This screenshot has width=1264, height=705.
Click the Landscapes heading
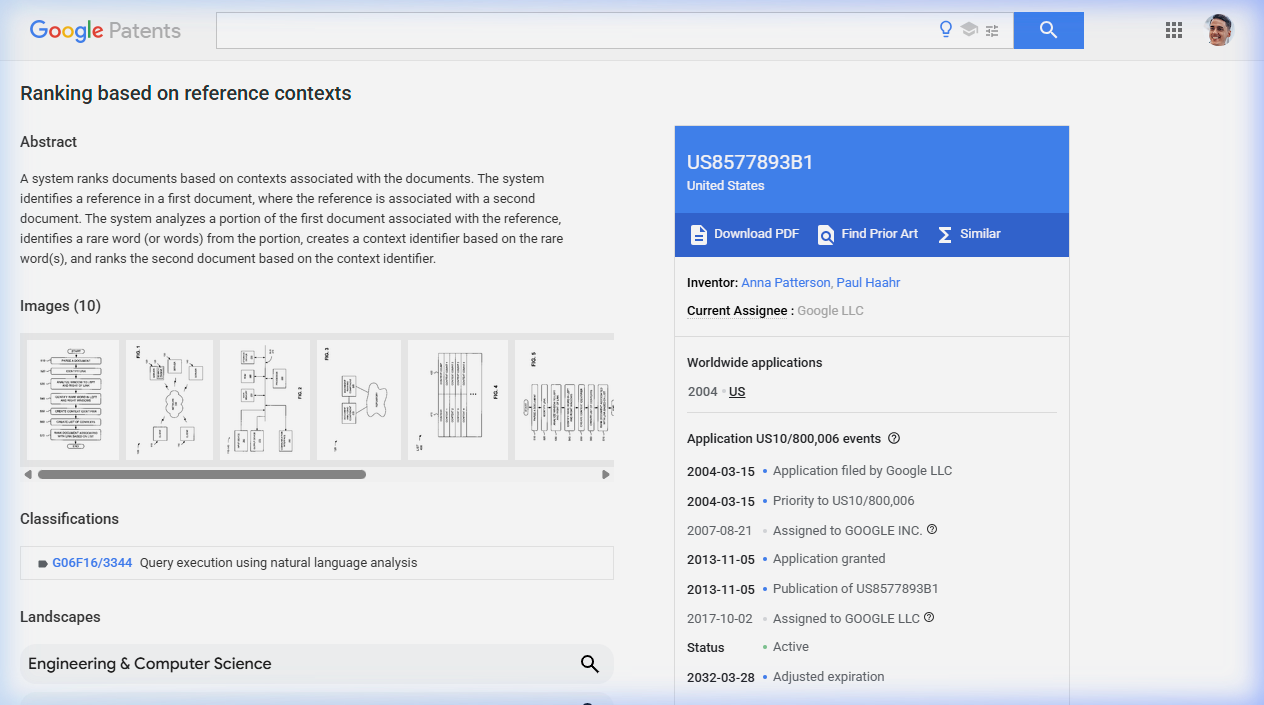[x=60, y=617]
